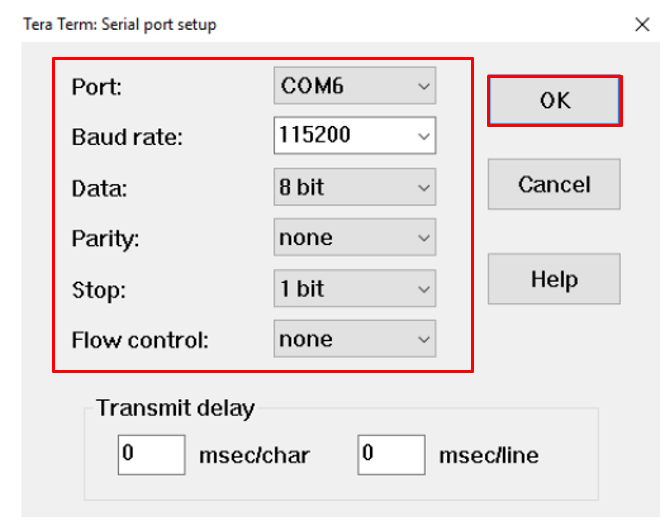Screen dimensions: 672x525
Task: Expand the Baud rate 115200 combo box arrow
Action: pyautogui.click(x=423, y=136)
